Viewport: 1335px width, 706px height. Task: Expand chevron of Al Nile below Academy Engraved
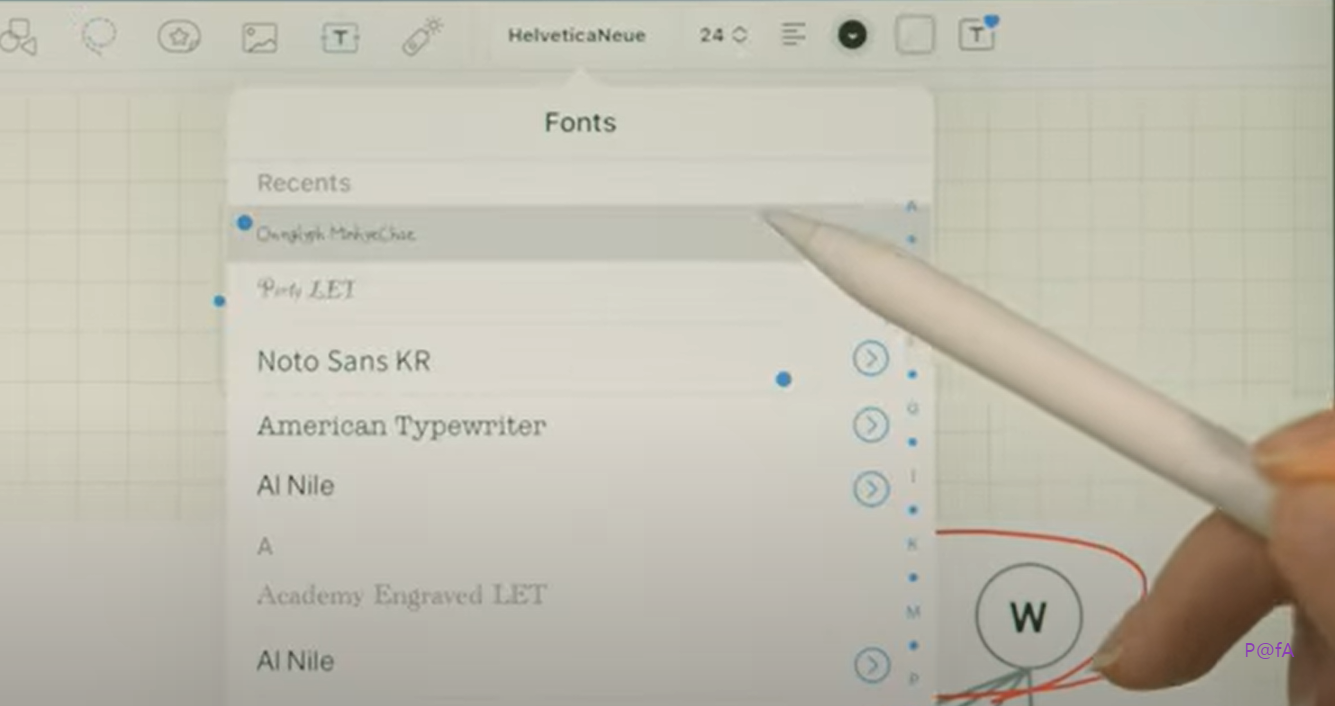point(872,665)
